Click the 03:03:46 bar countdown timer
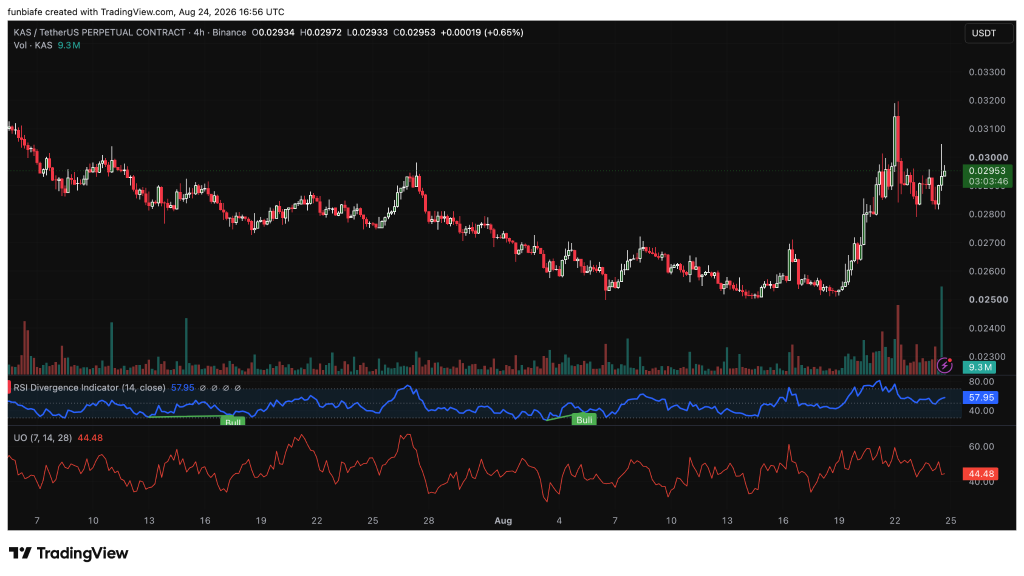This screenshot has width=1024, height=576. point(987,182)
